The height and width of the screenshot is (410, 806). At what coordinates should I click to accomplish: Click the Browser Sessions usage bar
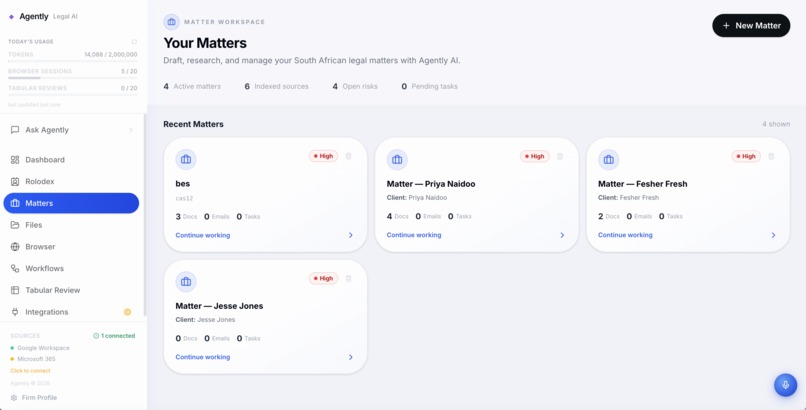click(72, 78)
